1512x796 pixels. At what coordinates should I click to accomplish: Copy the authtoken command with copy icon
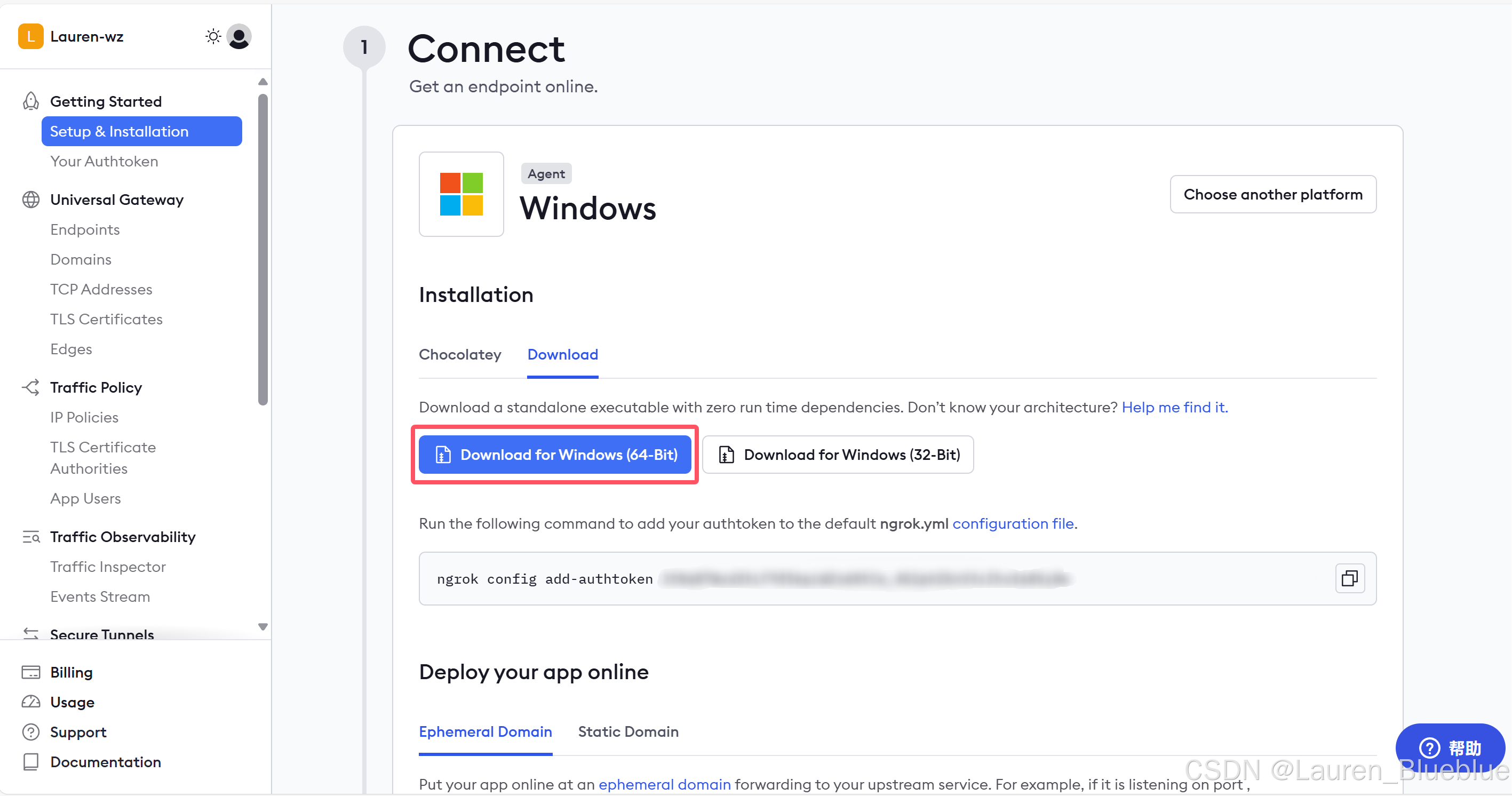coord(1349,578)
